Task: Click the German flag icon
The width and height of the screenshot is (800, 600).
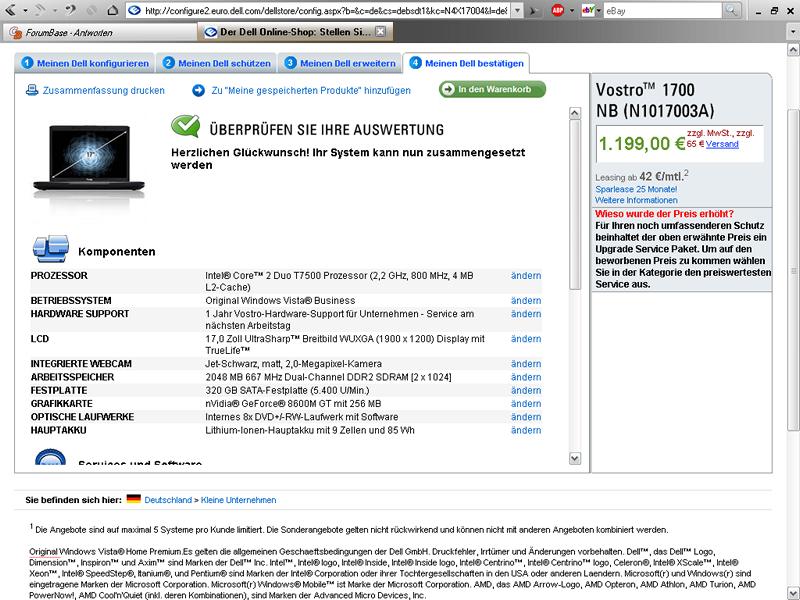Action: coord(134,499)
